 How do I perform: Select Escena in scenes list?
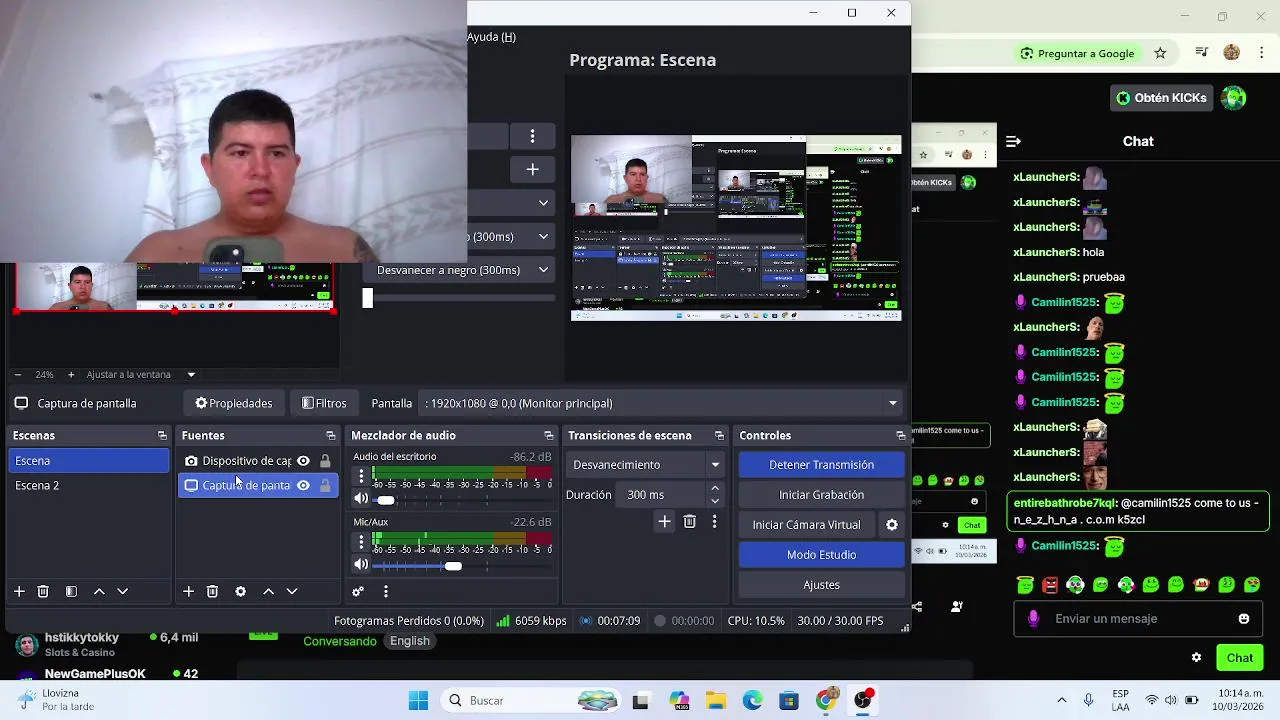tap(89, 461)
